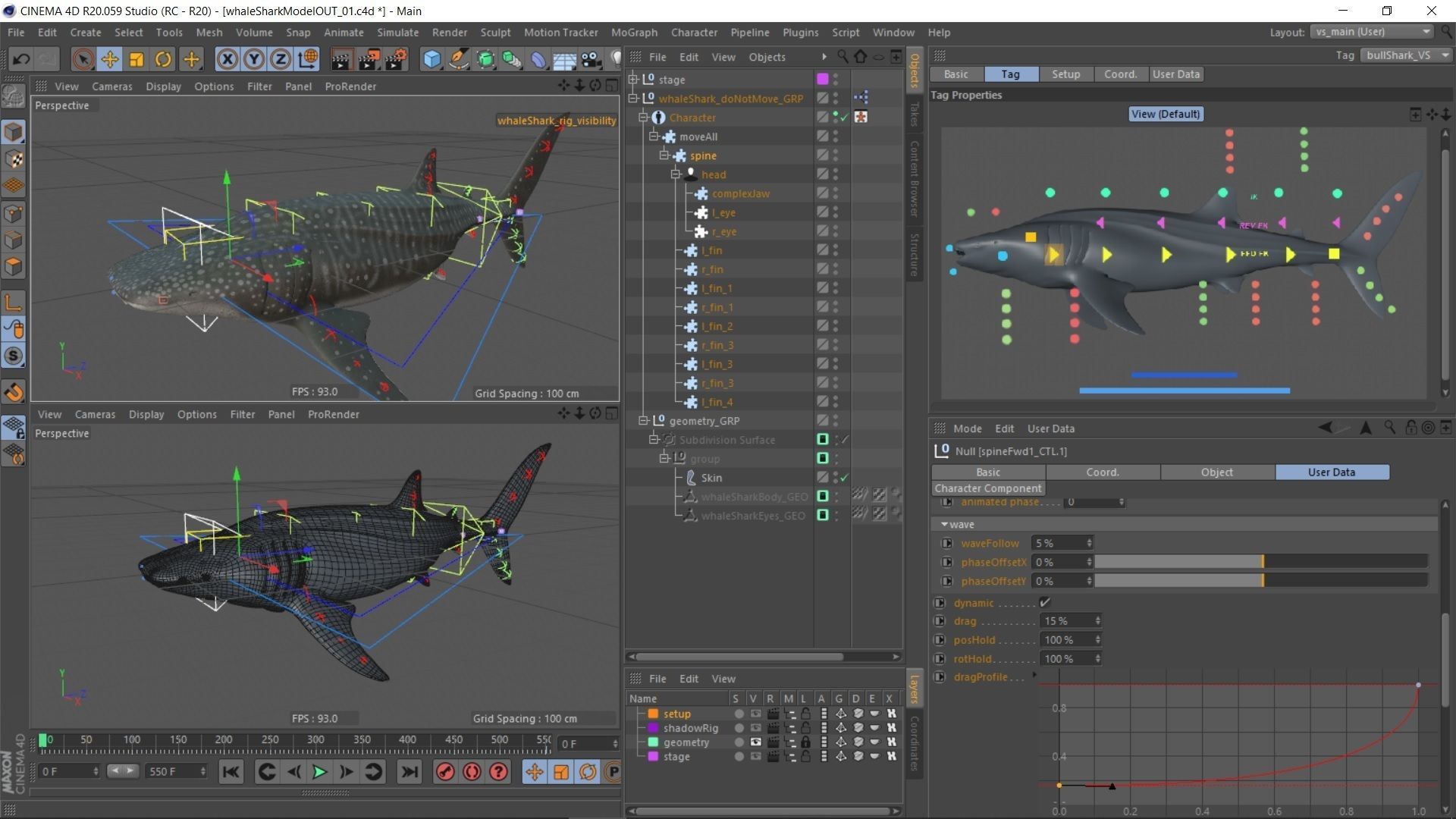The width and height of the screenshot is (1456, 819).
Task: Click frame 300 on the timeline ruler
Action: (x=315, y=740)
